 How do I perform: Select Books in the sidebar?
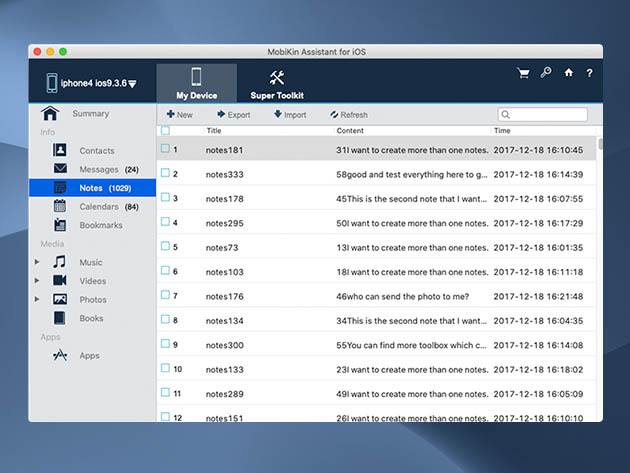pos(91,318)
